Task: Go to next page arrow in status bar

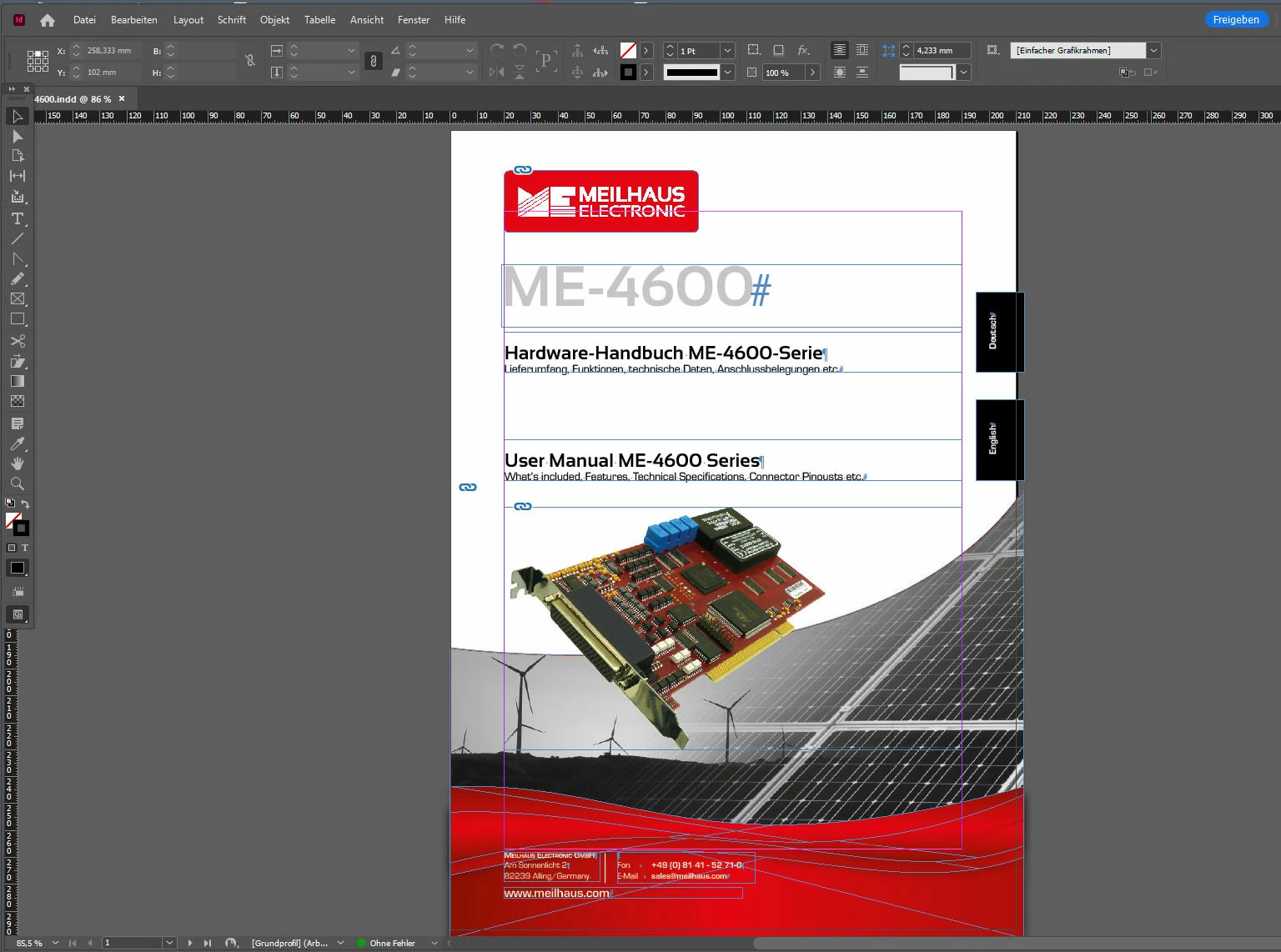Action: click(x=190, y=943)
